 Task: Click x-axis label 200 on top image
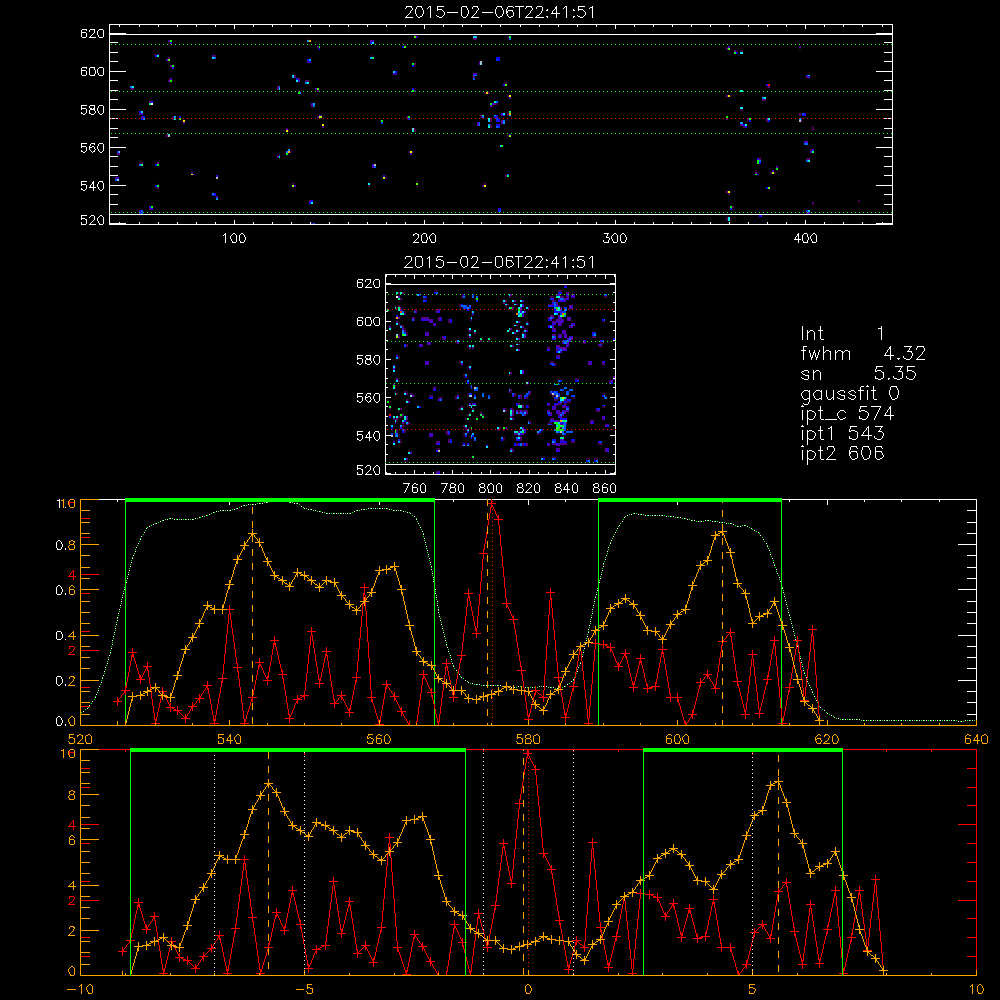pyautogui.click(x=424, y=239)
